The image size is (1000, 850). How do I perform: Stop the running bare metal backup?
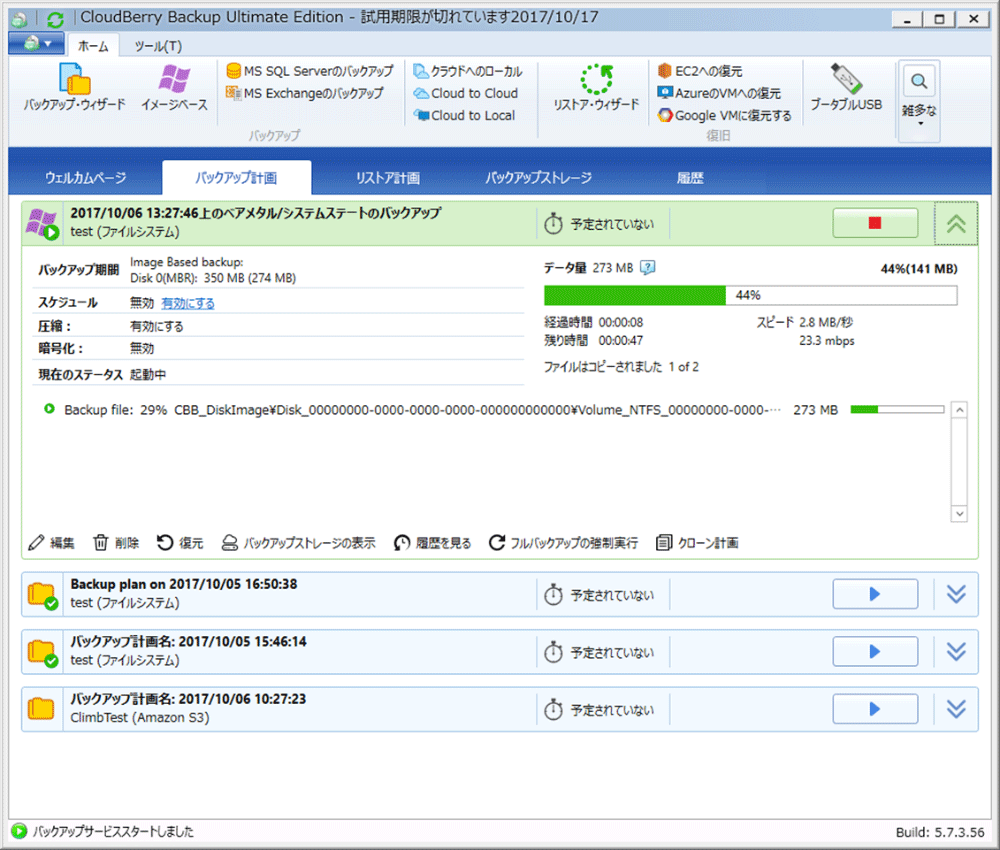[x=875, y=223]
